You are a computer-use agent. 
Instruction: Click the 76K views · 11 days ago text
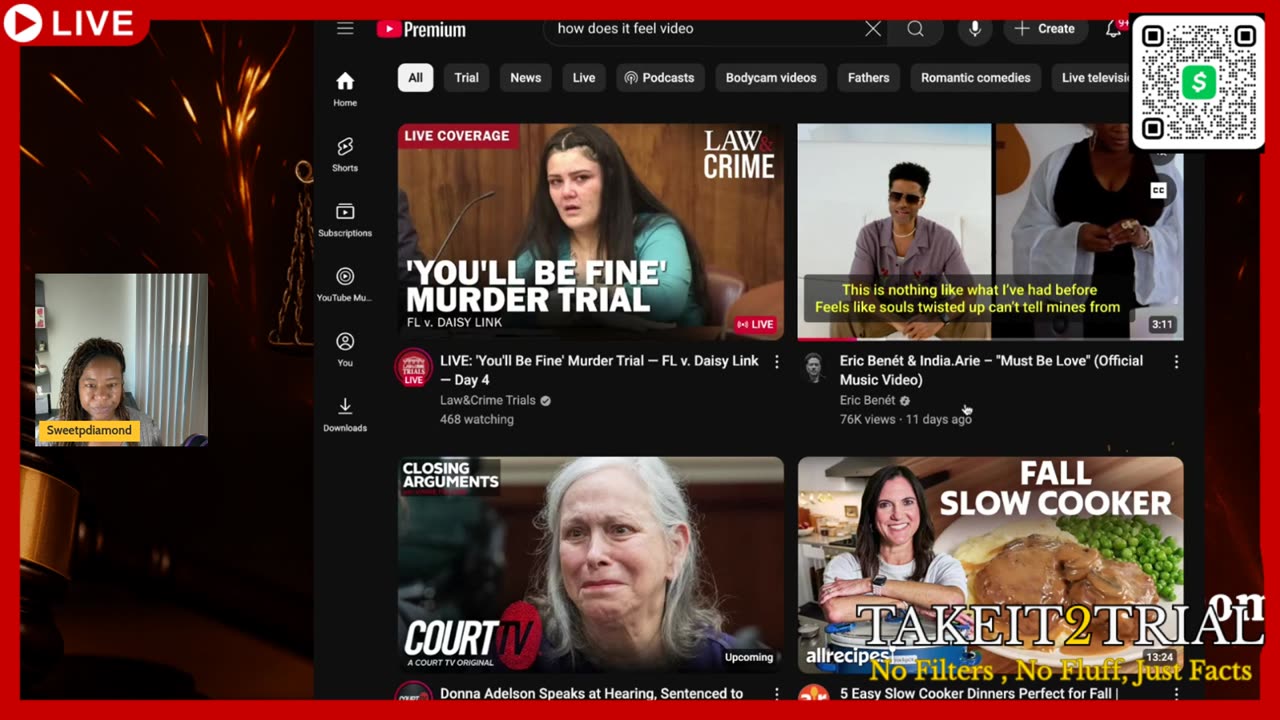(x=906, y=420)
